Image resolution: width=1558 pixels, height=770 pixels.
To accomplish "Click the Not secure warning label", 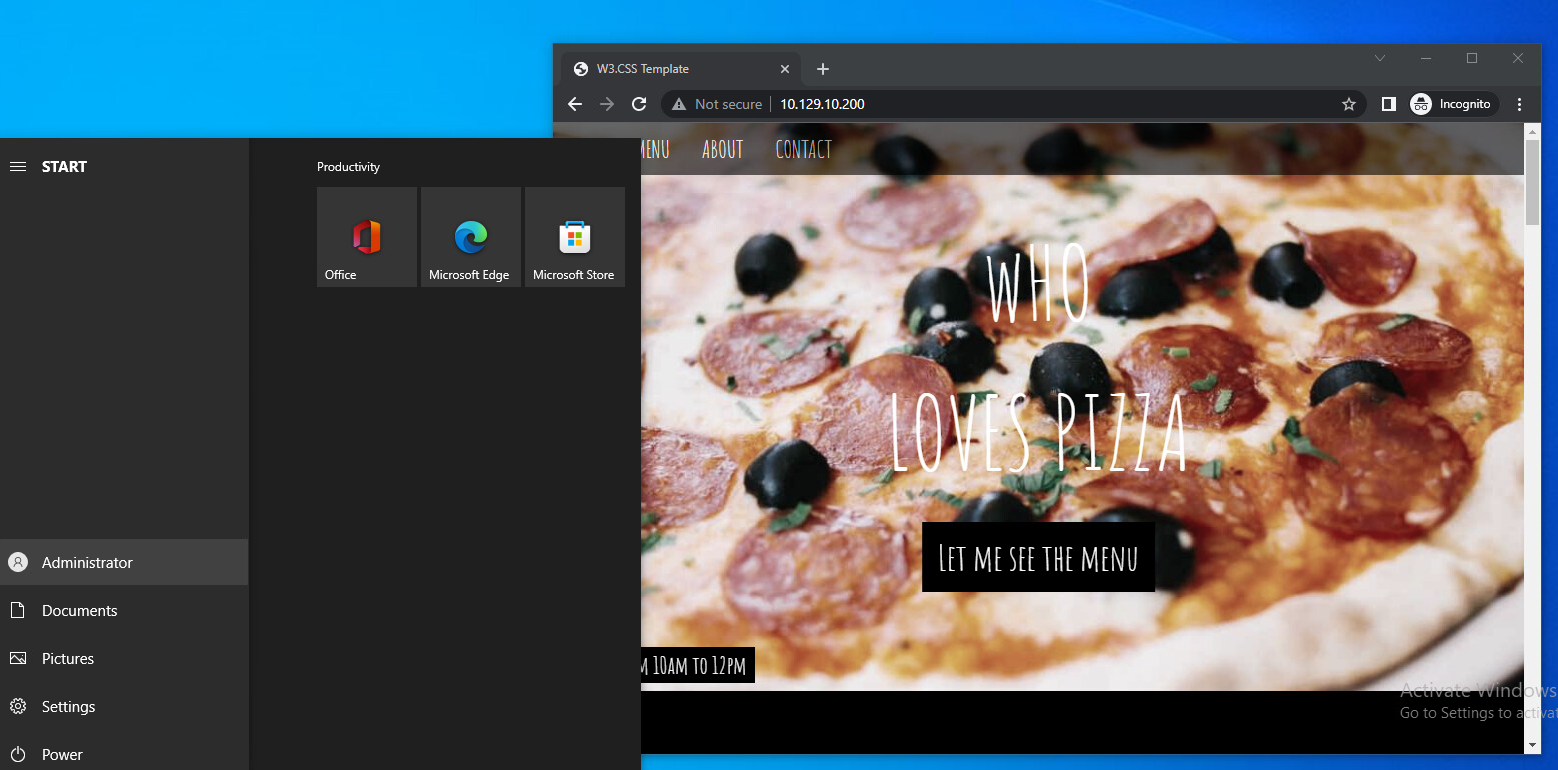I will (x=727, y=104).
